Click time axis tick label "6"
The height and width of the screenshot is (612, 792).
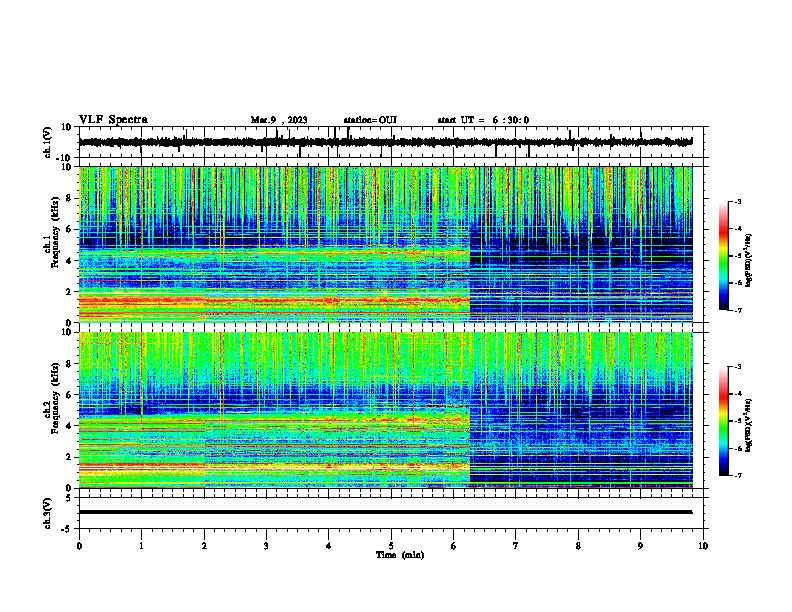coord(453,546)
